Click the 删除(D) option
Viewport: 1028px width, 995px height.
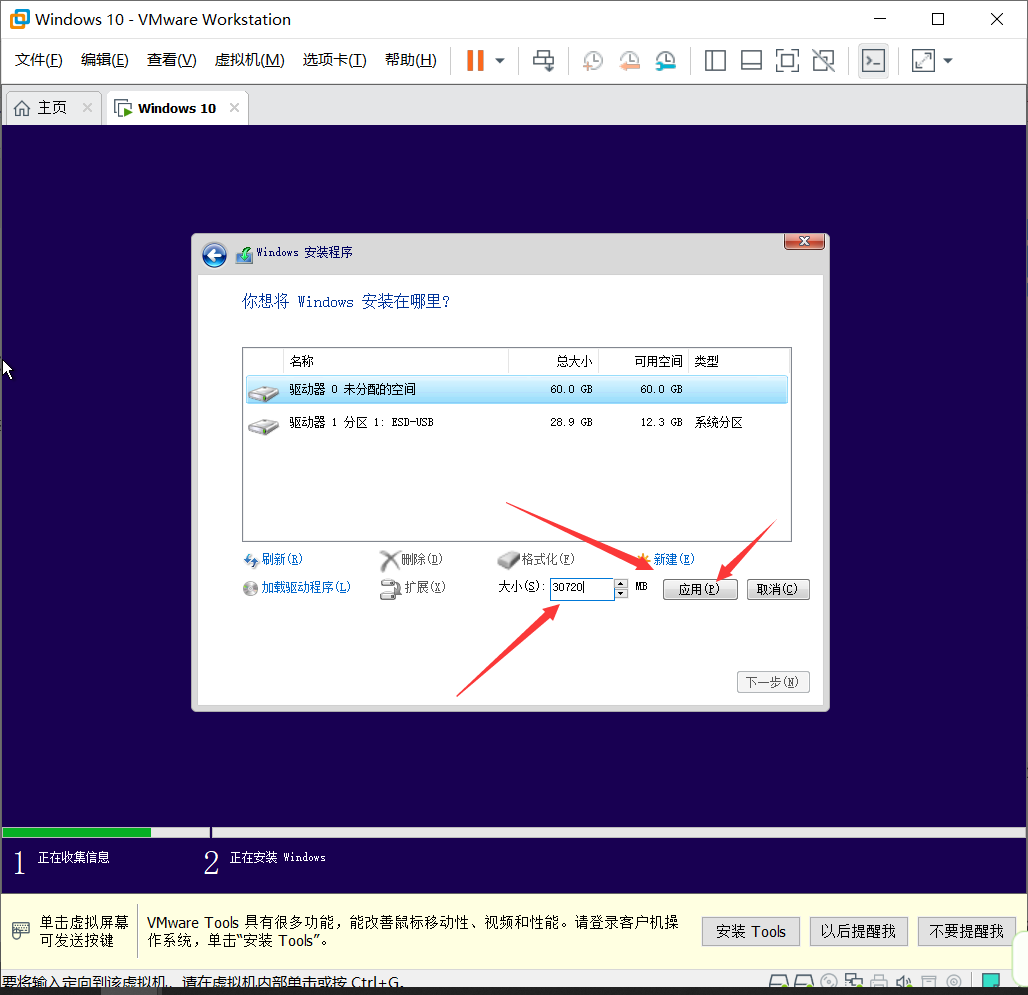422,559
